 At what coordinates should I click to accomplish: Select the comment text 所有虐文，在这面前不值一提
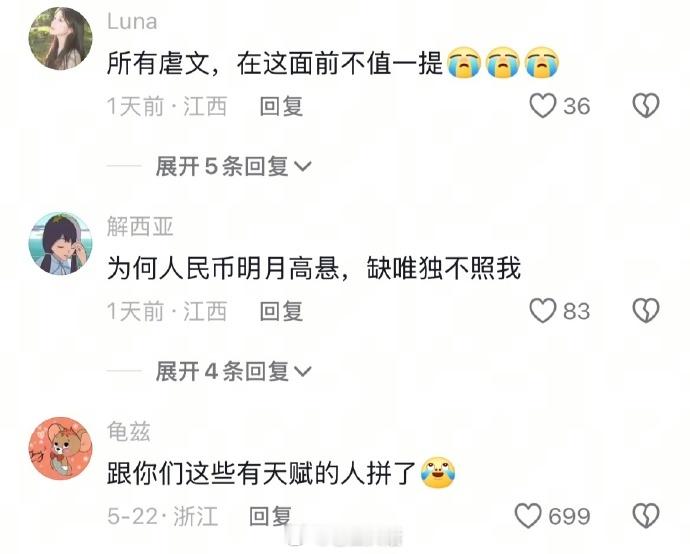(275, 63)
